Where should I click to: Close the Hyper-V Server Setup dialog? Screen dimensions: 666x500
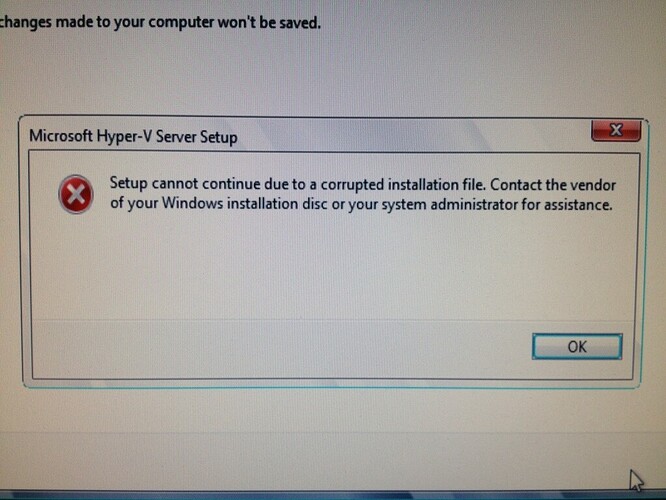coord(616,130)
